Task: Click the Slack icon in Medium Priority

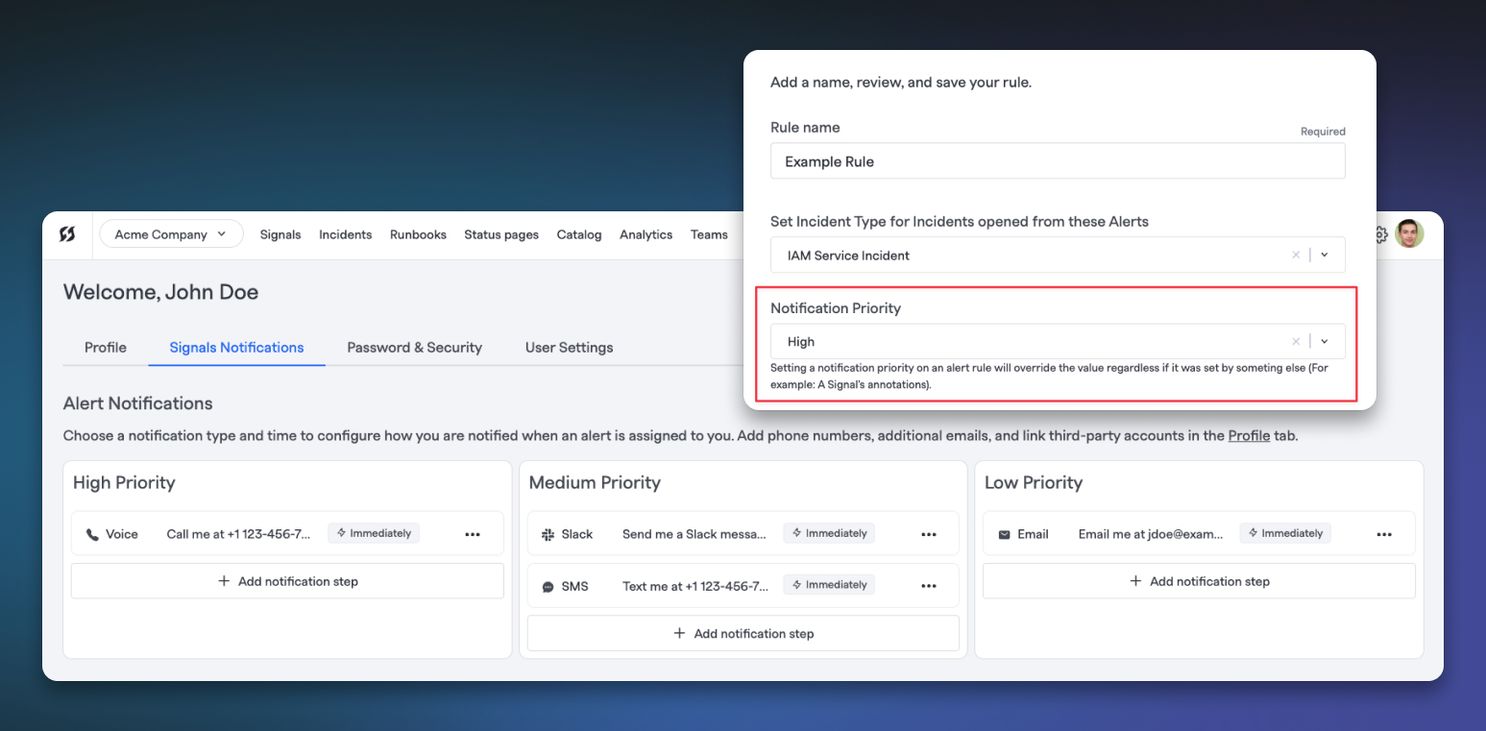Action: click(548, 534)
